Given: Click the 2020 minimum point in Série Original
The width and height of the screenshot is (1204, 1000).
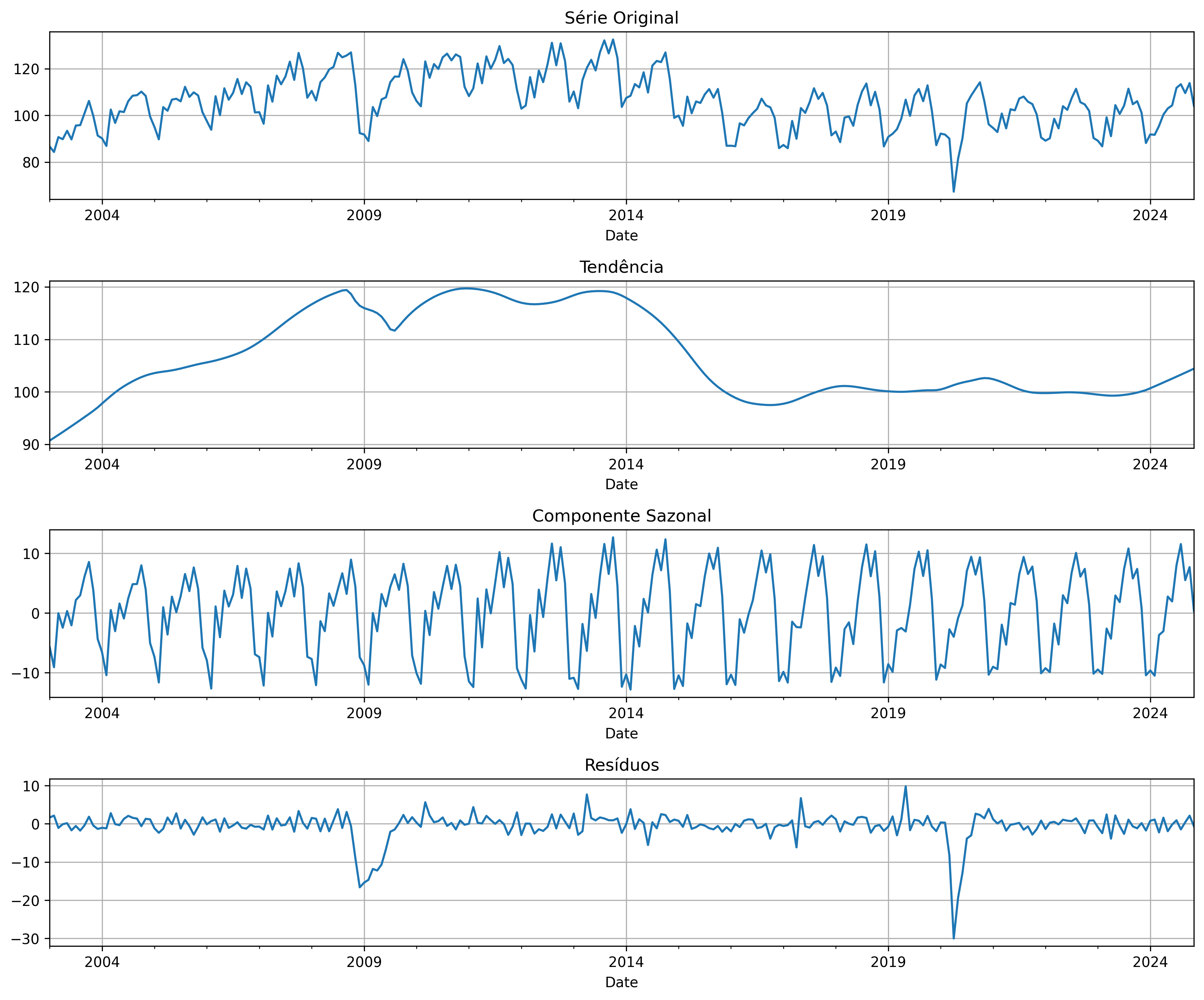Looking at the screenshot, I should click(953, 191).
